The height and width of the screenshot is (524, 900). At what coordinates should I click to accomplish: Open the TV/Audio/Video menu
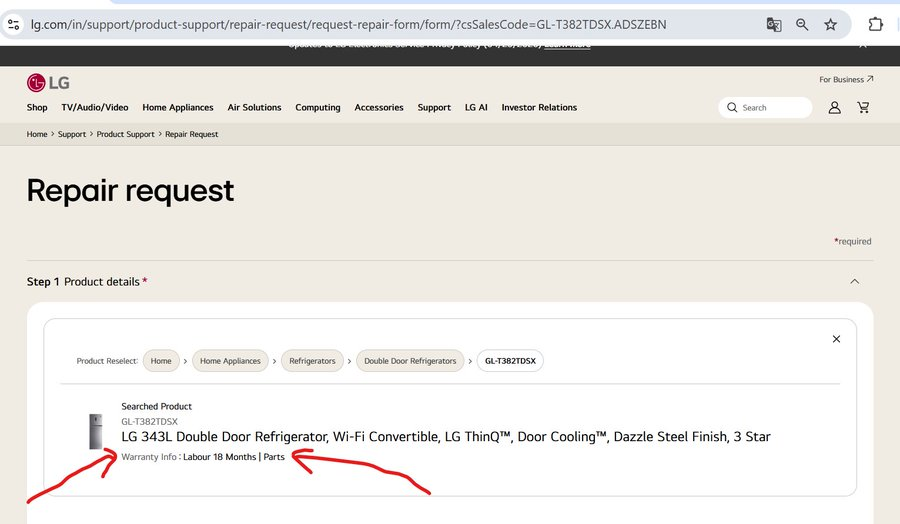pos(95,107)
